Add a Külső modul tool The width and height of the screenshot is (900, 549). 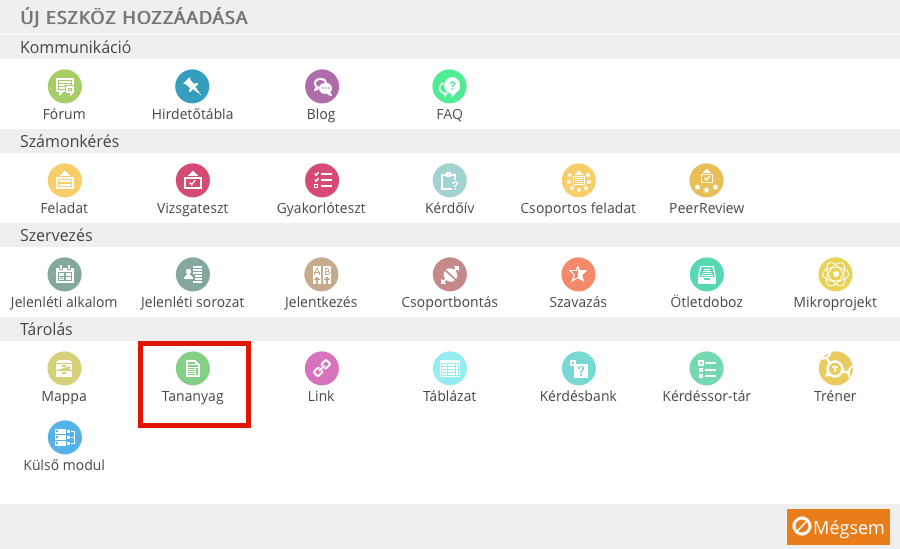pyautogui.click(x=64, y=438)
